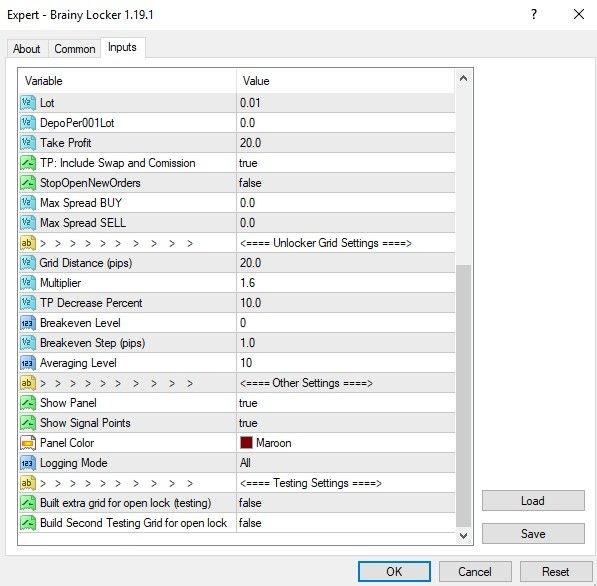
Task: Load a settings preset with Load
Action: 533,501
